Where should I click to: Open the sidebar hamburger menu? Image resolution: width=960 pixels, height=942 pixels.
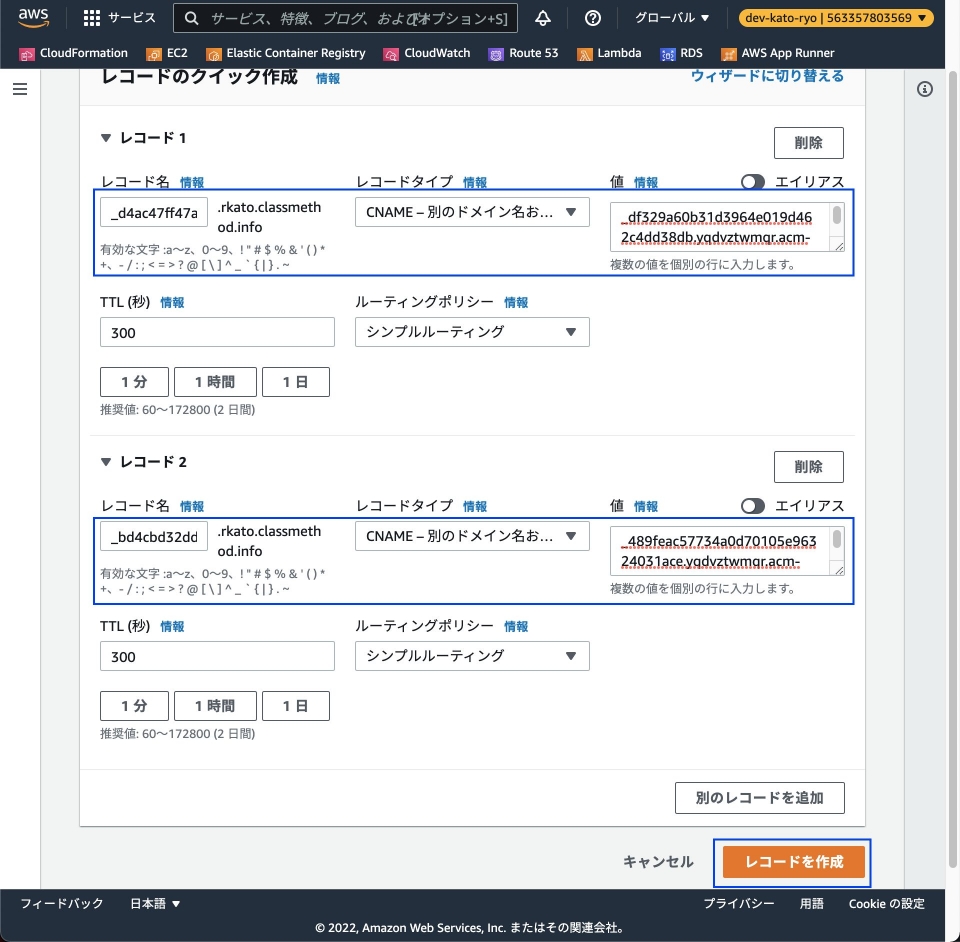pyautogui.click(x=20, y=88)
